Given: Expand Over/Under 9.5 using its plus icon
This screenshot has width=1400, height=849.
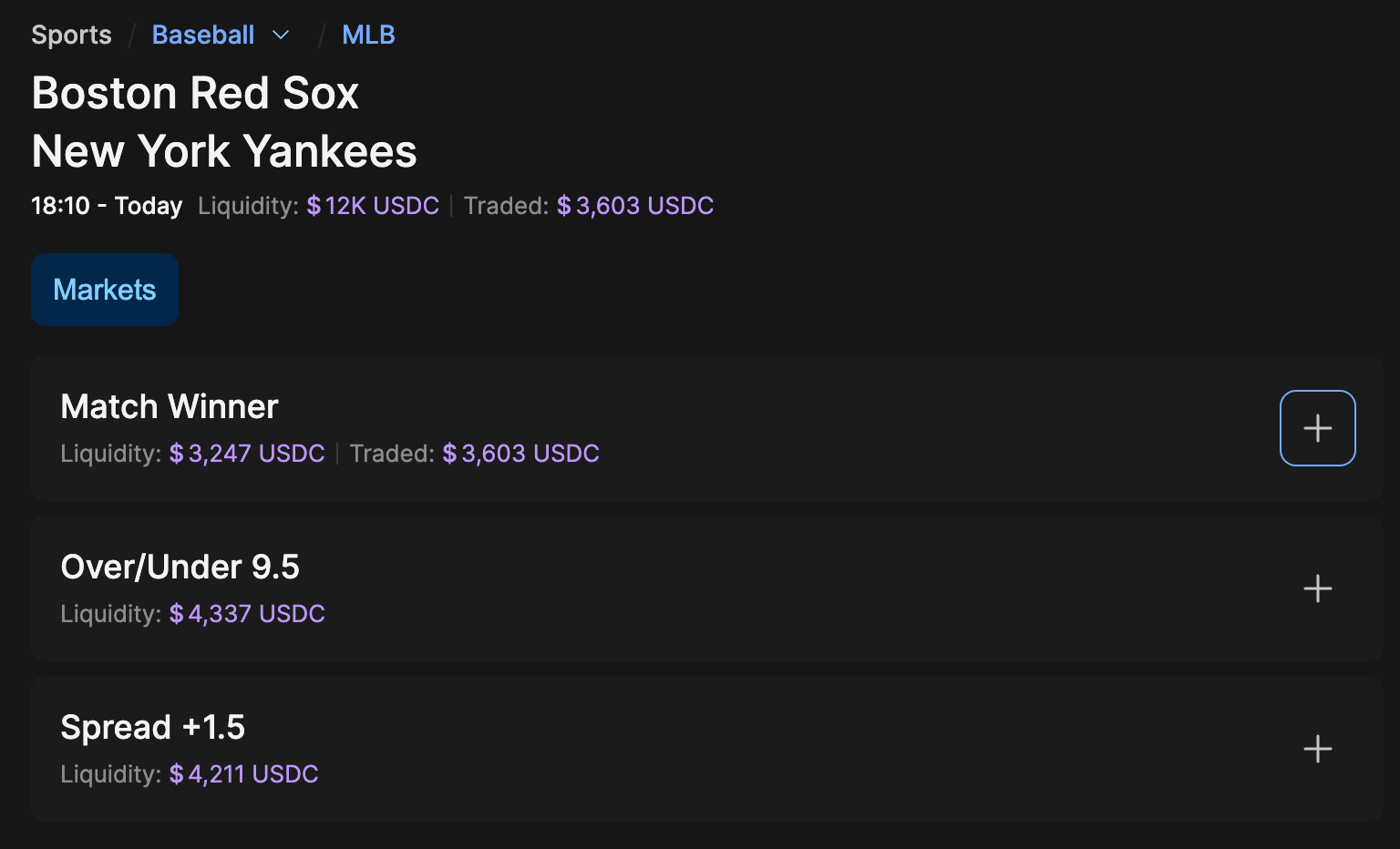Looking at the screenshot, I should click(x=1317, y=588).
